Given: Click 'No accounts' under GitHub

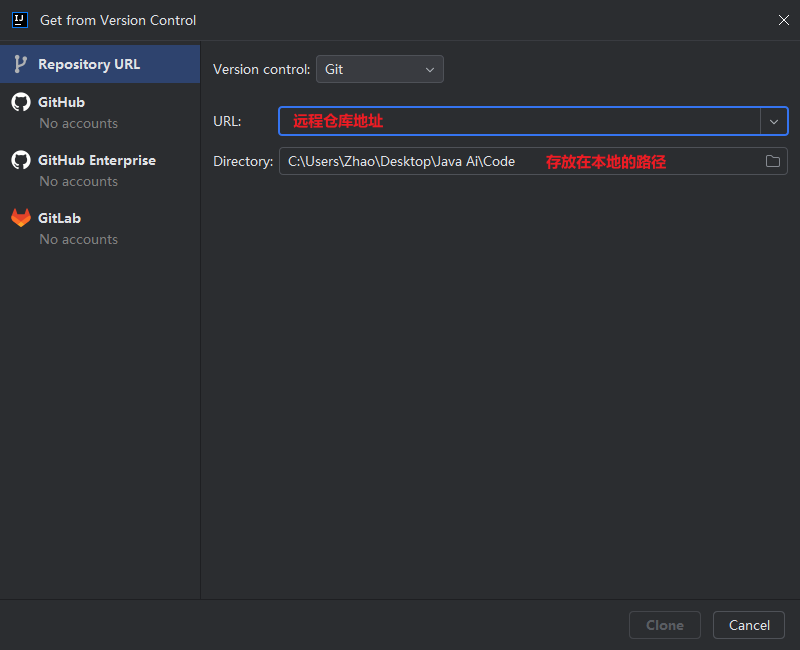Looking at the screenshot, I should 79,123.
